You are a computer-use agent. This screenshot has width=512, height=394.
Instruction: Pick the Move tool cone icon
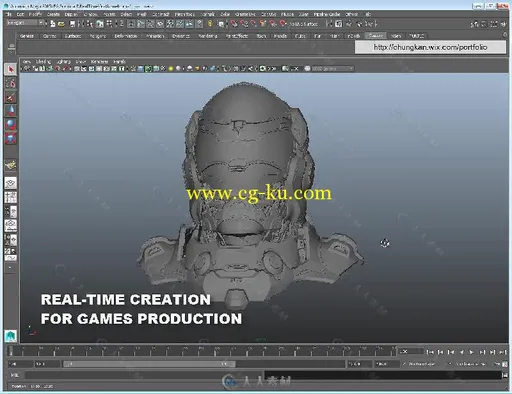pos(11,111)
